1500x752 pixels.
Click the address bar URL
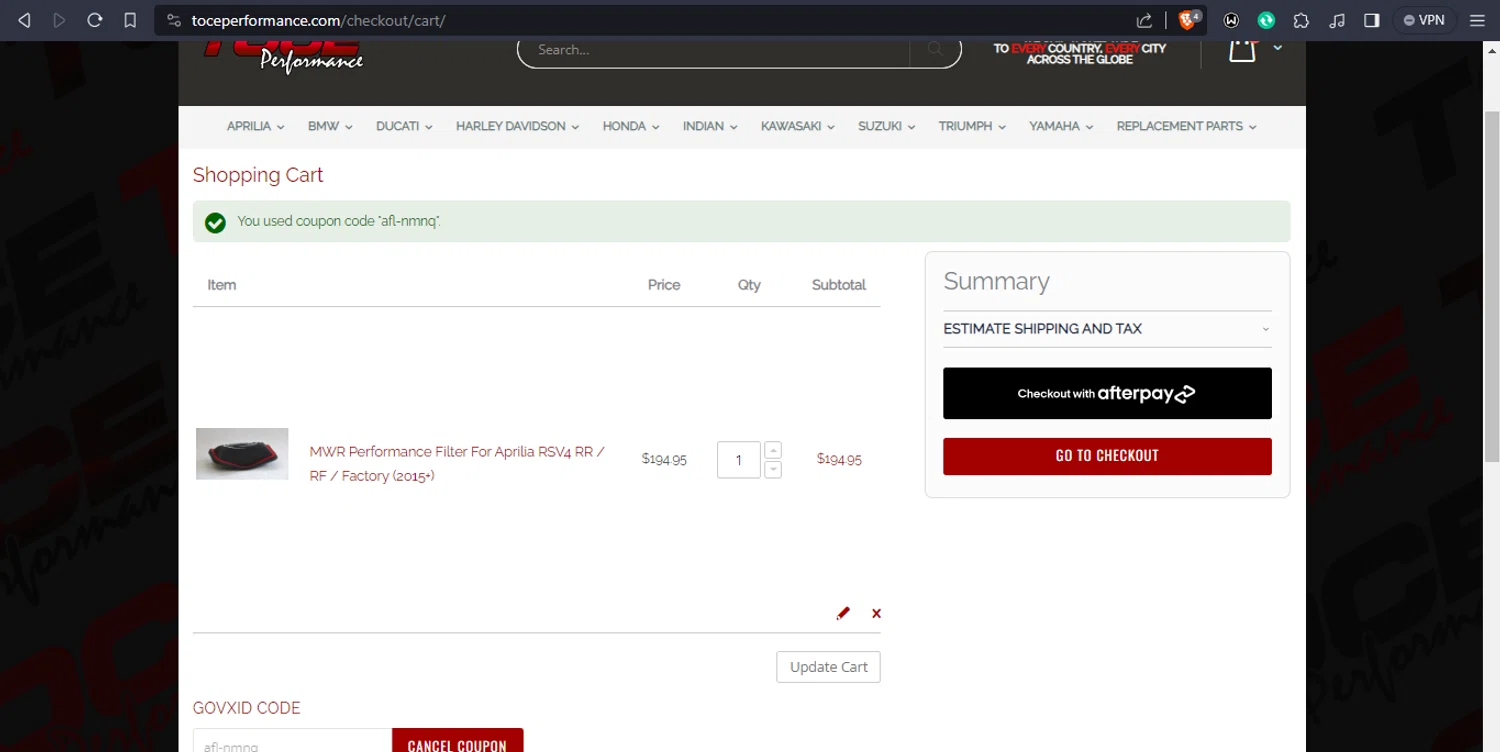[x=318, y=20]
